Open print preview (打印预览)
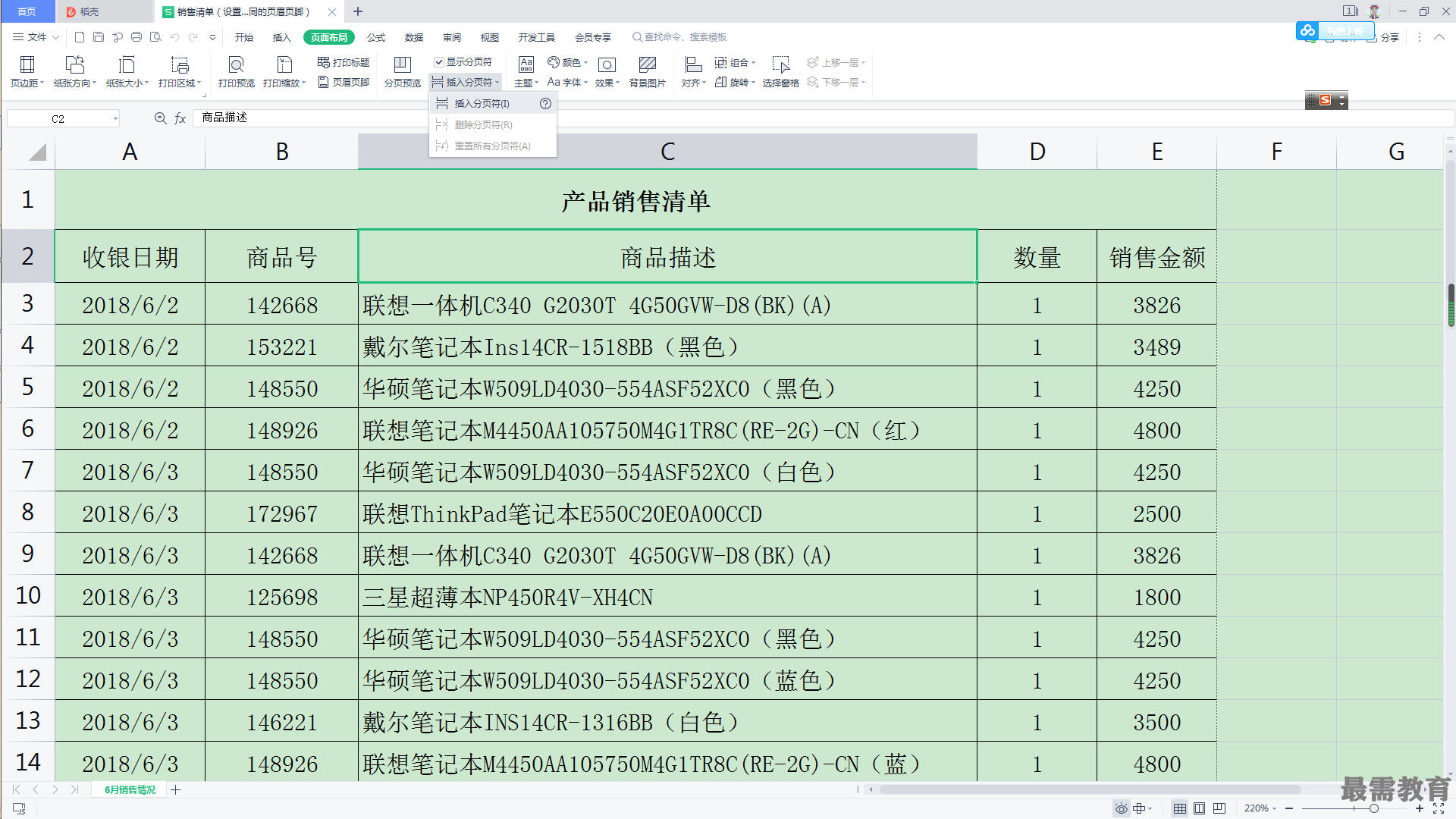The width and height of the screenshot is (1456, 819). coord(236,72)
